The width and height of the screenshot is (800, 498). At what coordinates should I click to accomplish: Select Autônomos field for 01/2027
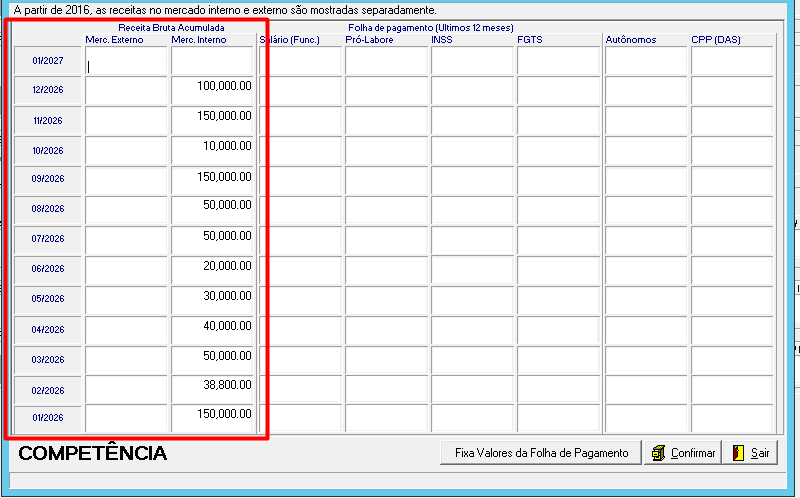[646, 61]
